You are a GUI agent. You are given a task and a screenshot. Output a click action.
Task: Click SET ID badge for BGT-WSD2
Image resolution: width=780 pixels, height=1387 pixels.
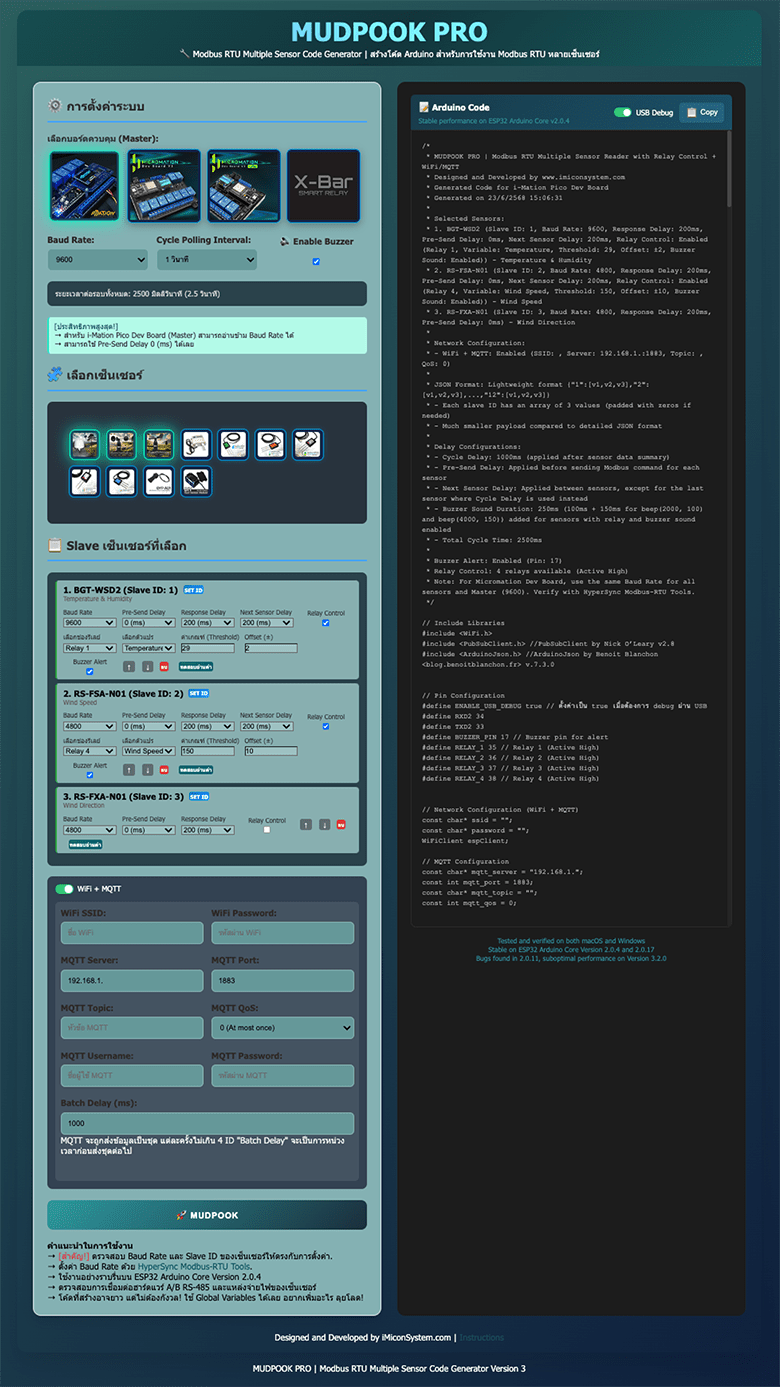tap(193, 590)
